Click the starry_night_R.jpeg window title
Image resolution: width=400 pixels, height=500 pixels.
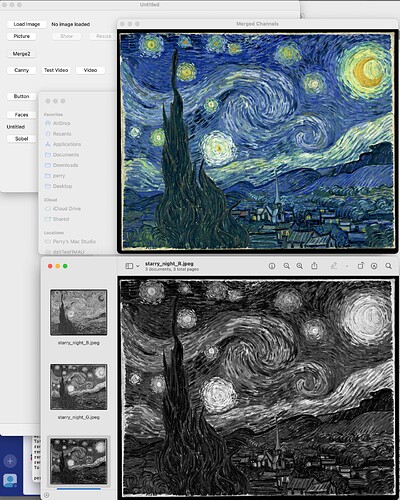pyautogui.click(x=169, y=264)
